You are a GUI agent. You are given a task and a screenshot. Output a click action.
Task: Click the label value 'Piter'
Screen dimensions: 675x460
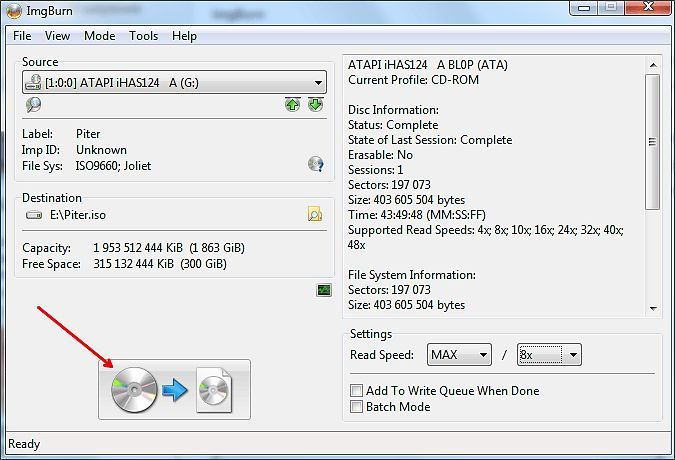[x=88, y=134]
